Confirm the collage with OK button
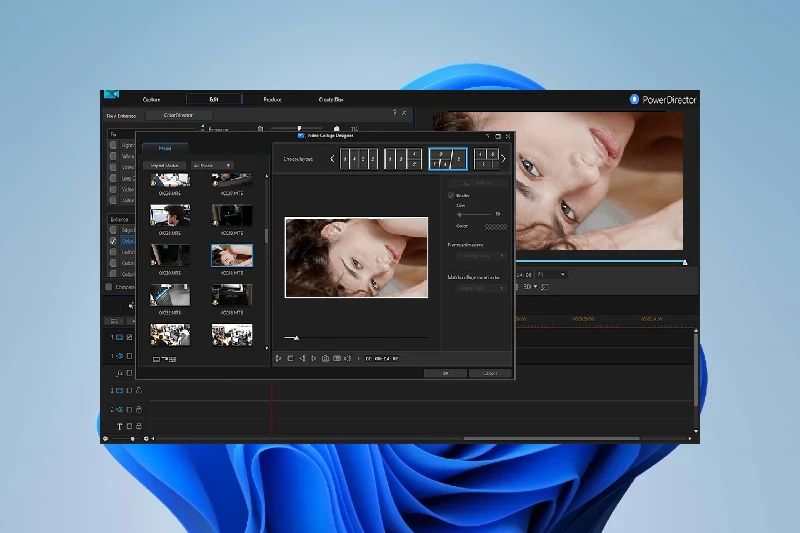800x533 pixels. (445, 373)
